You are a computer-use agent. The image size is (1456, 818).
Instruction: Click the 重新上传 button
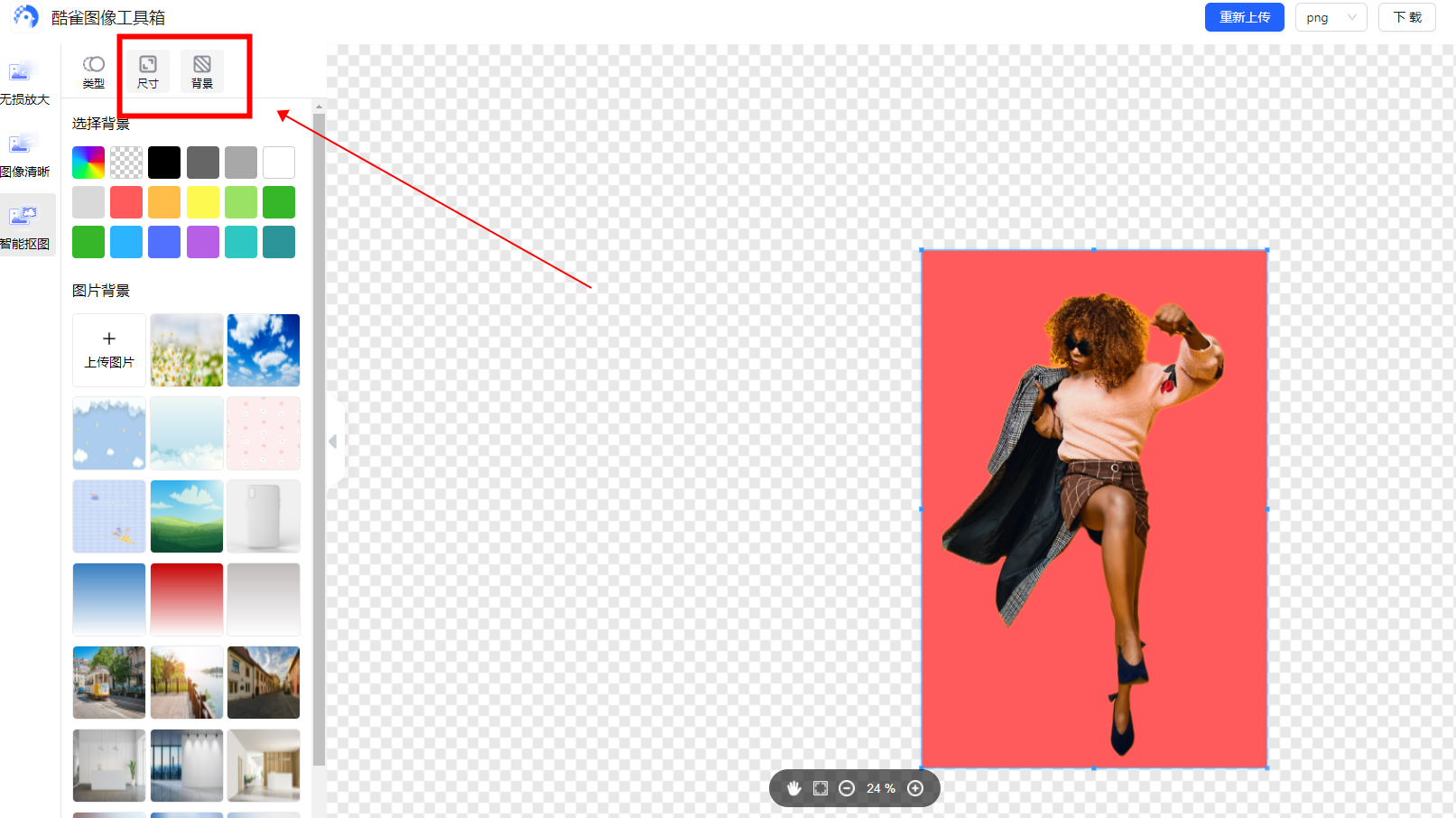[x=1244, y=17]
